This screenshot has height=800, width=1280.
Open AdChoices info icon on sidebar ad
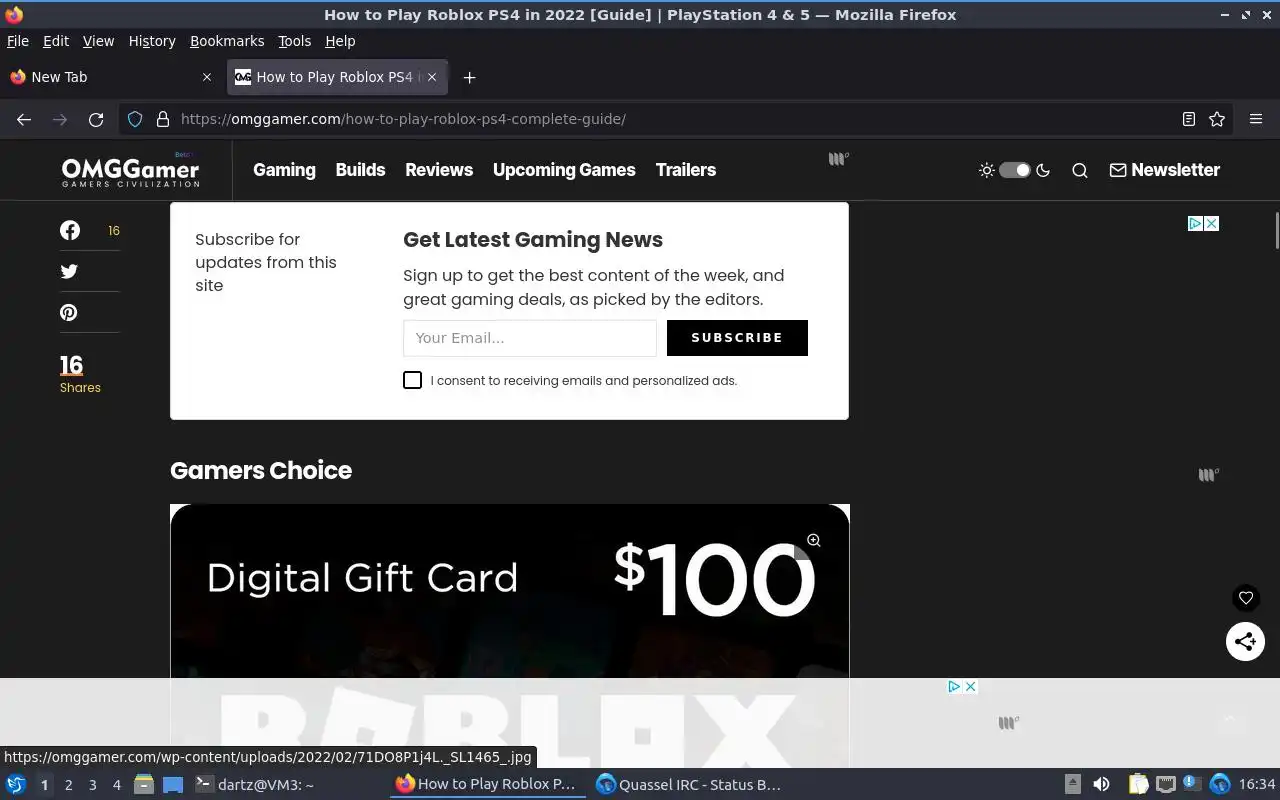point(1195,223)
